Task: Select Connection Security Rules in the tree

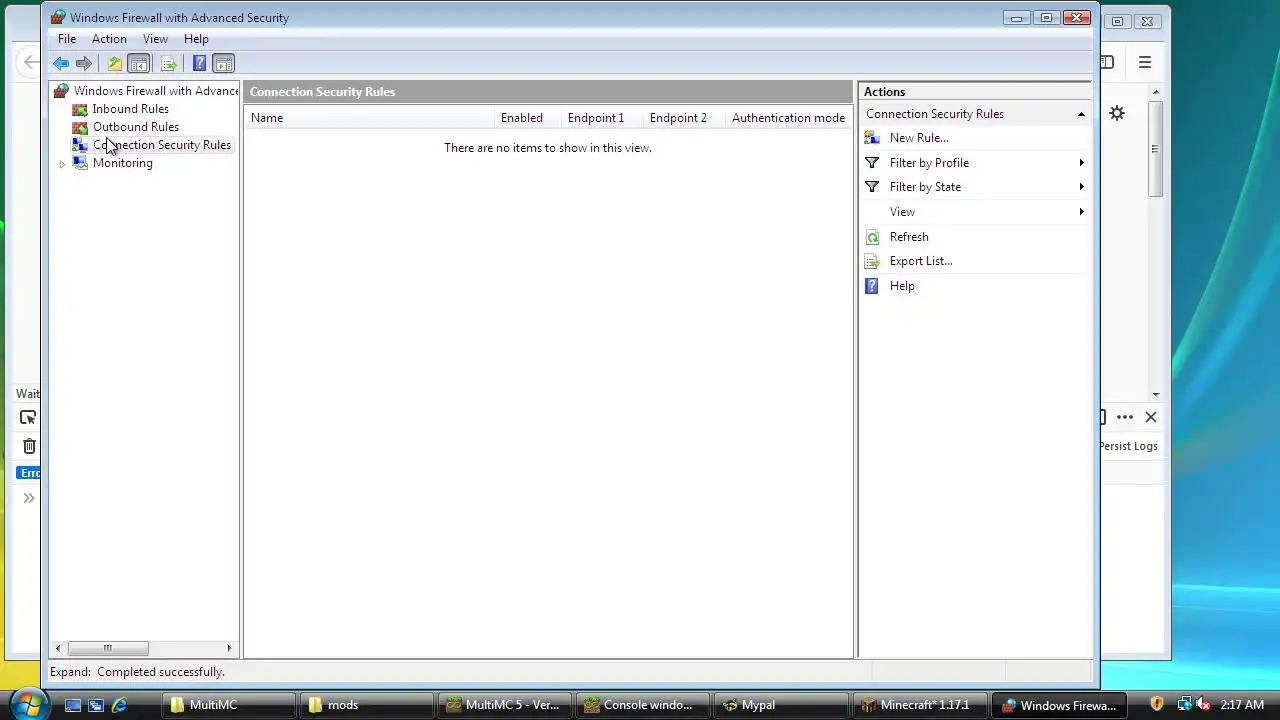Action: click(161, 145)
